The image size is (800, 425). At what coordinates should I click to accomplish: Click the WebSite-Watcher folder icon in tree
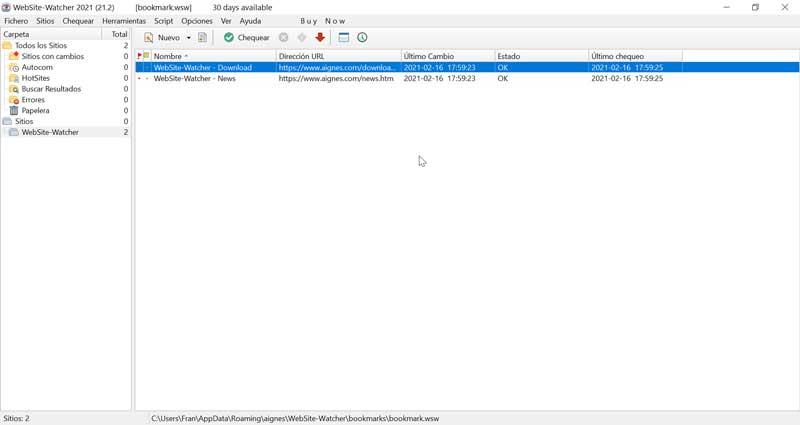(14, 132)
